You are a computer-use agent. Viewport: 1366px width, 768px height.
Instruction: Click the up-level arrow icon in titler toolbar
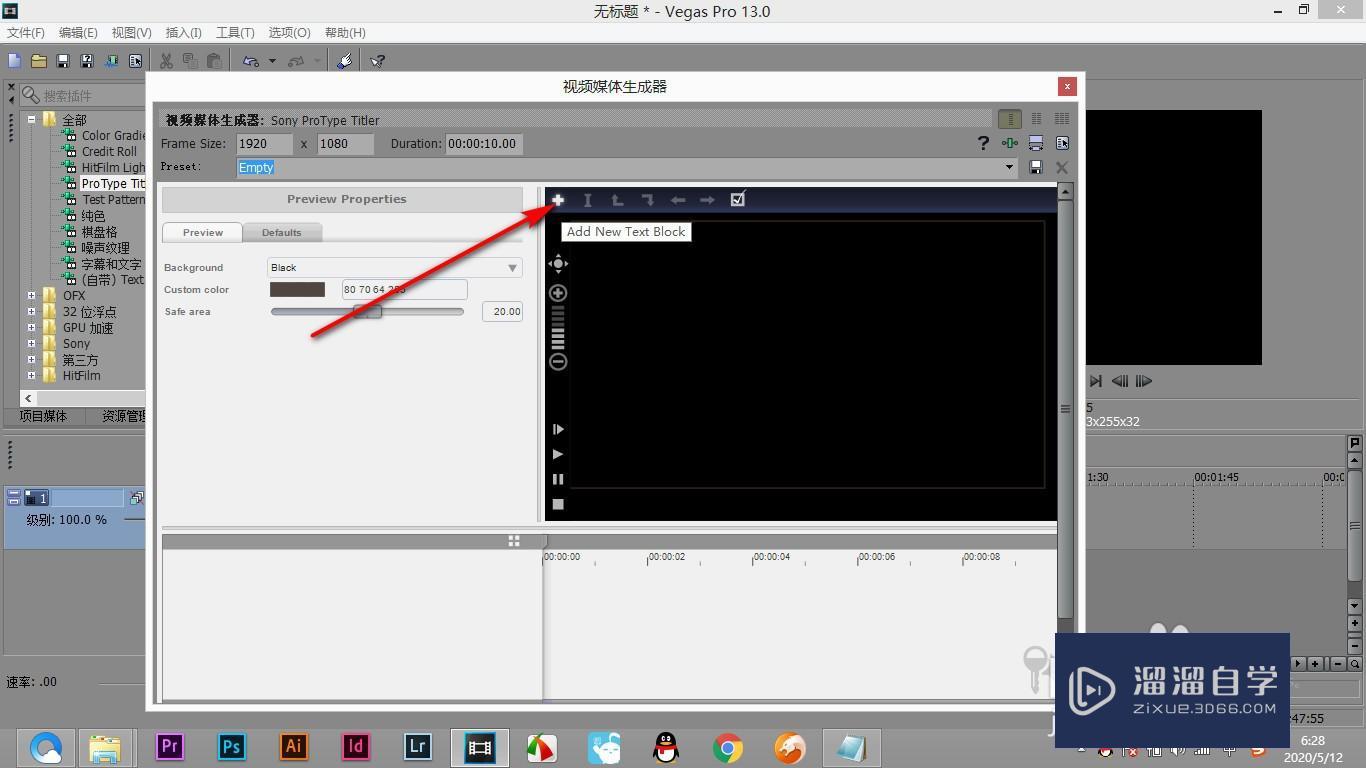click(x=618, y=200)
